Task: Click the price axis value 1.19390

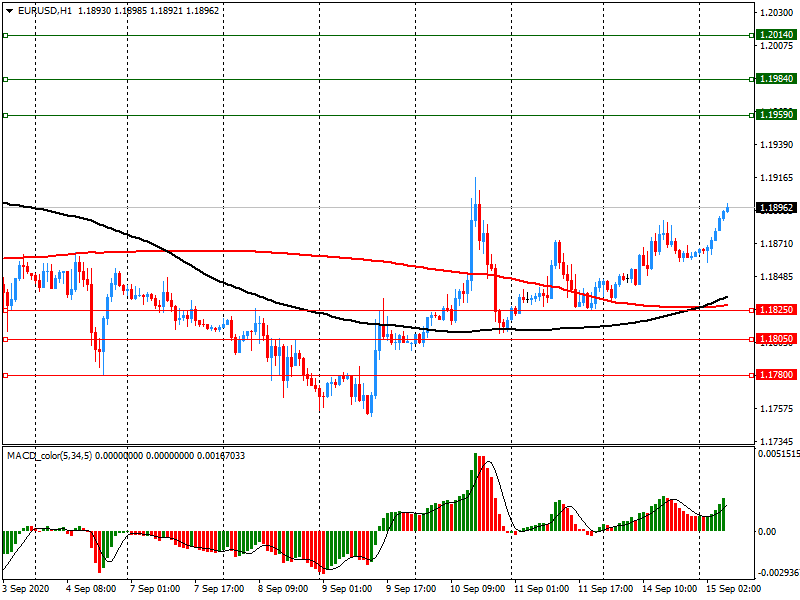Action: pos(776,145)
